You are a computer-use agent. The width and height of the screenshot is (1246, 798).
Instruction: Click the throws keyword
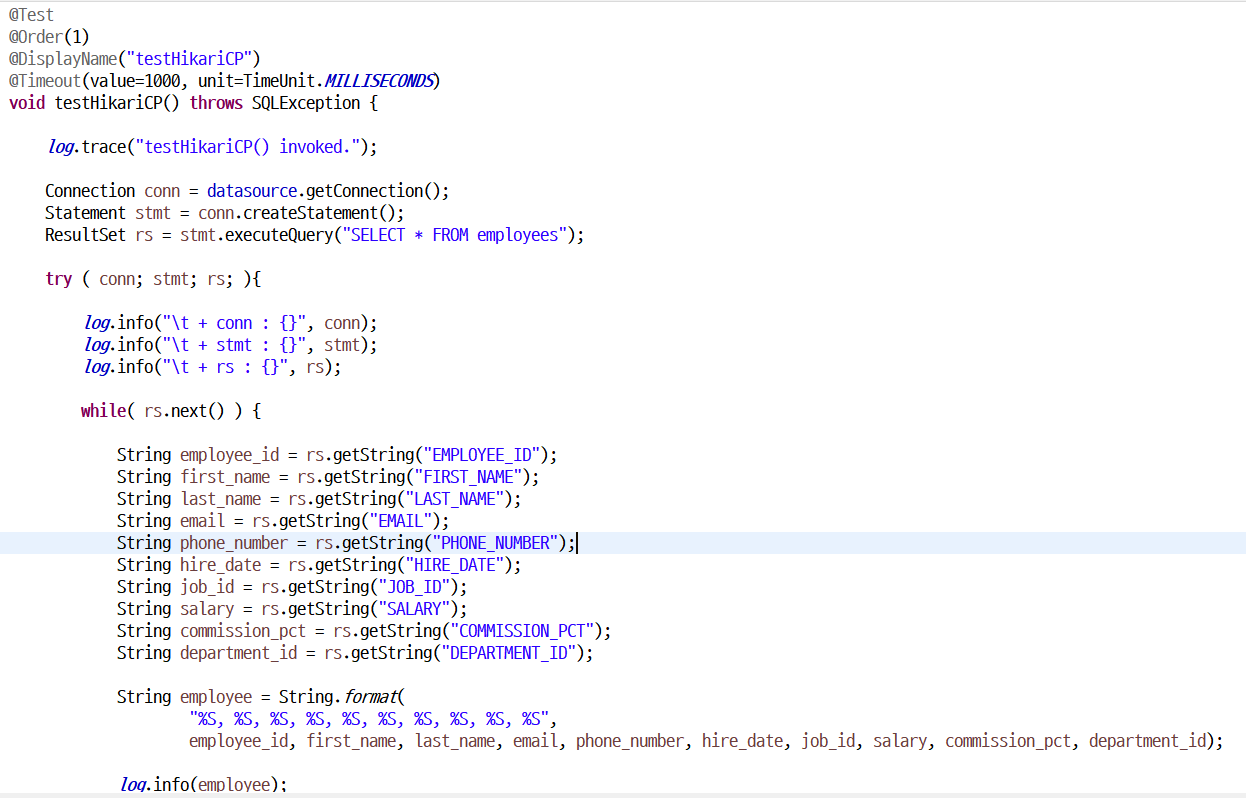point(216,103)
